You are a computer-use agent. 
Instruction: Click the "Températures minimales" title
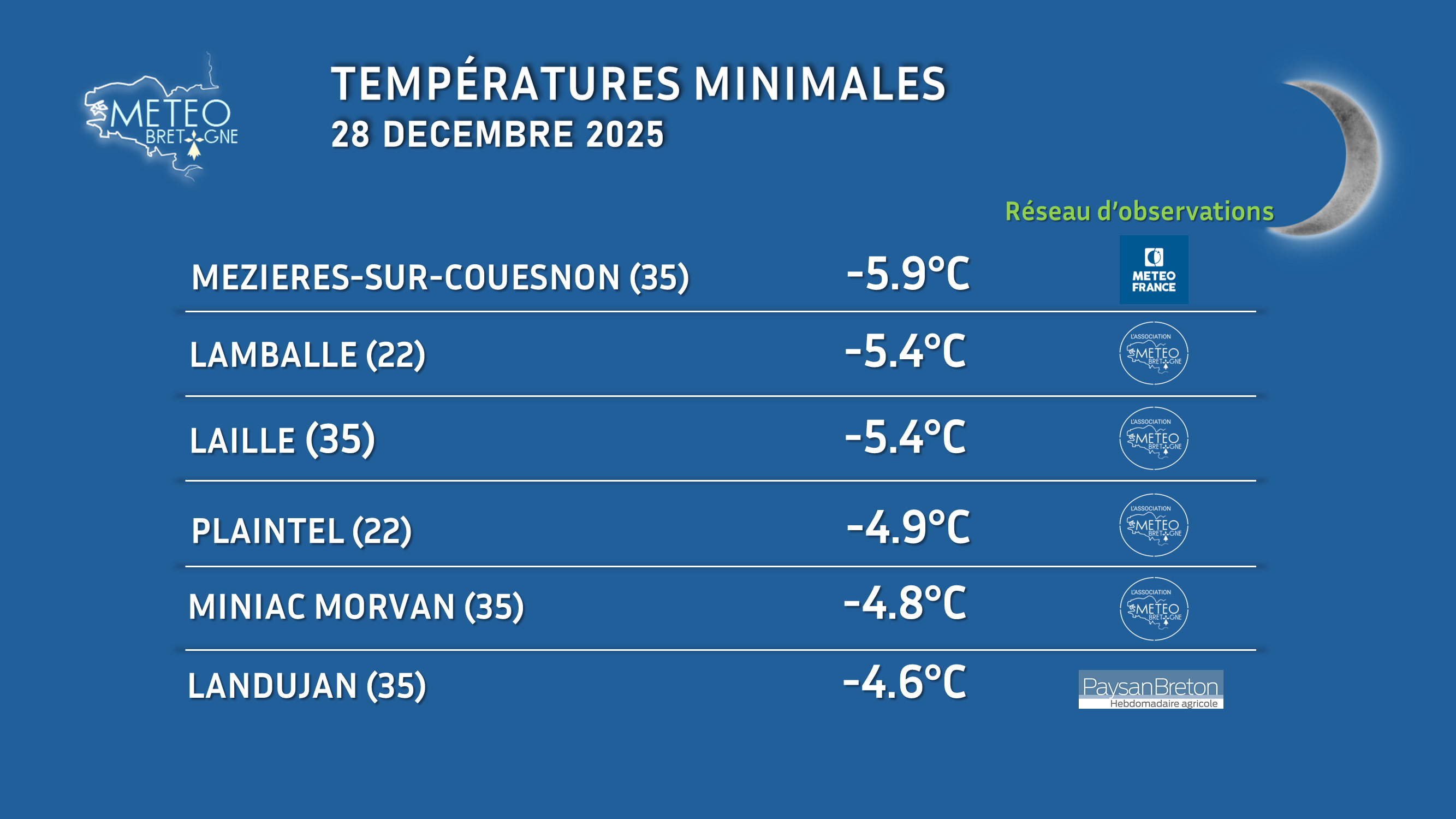coord(638,84)
